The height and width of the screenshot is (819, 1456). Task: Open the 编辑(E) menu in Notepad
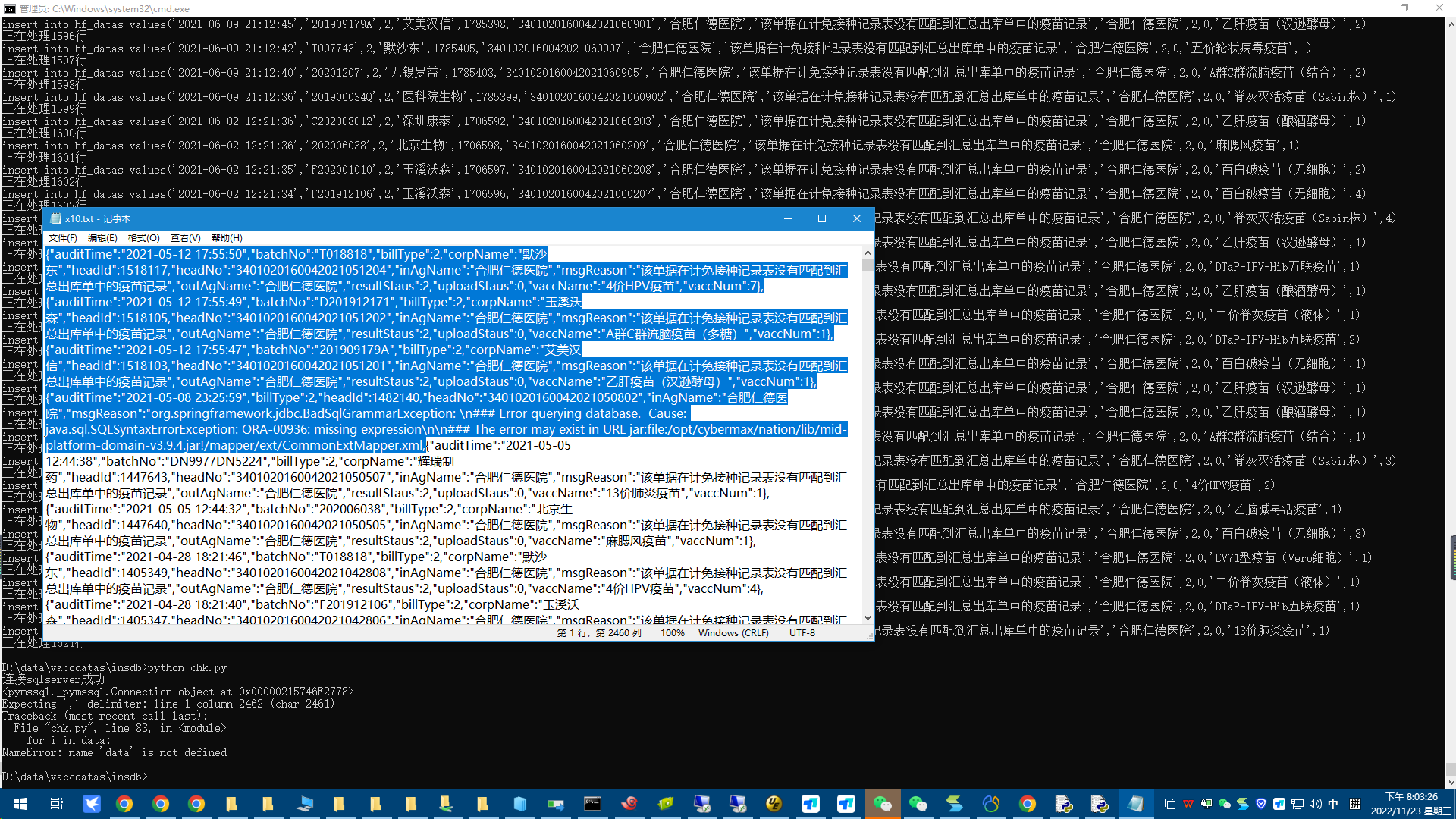[102, 238]
